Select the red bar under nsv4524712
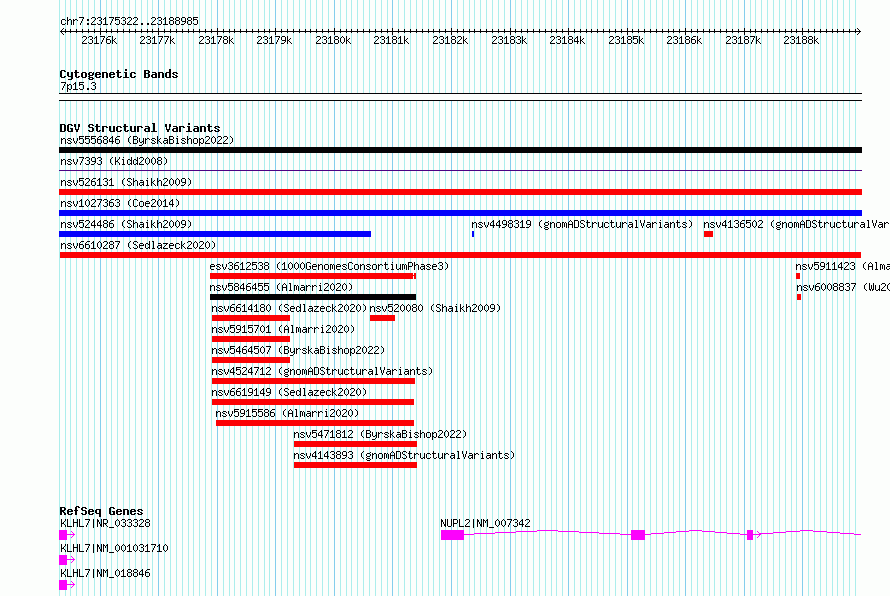 [x=313, y=381]
